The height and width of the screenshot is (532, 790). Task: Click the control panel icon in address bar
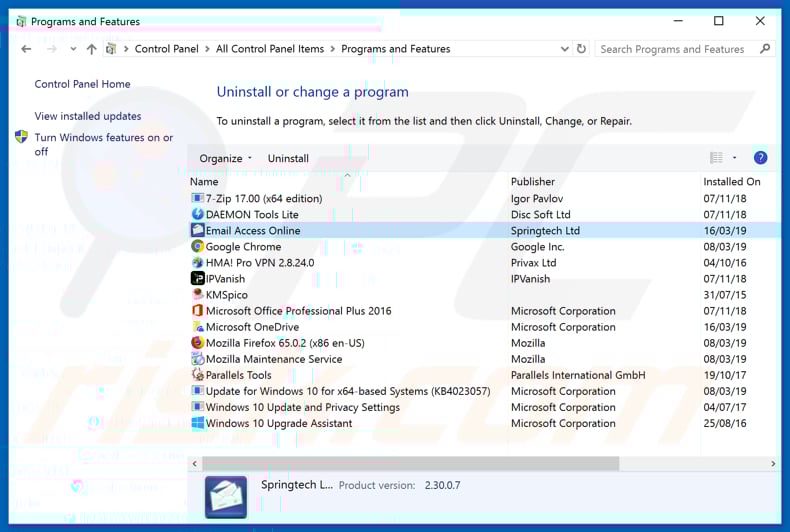click(x=111, y=49)
